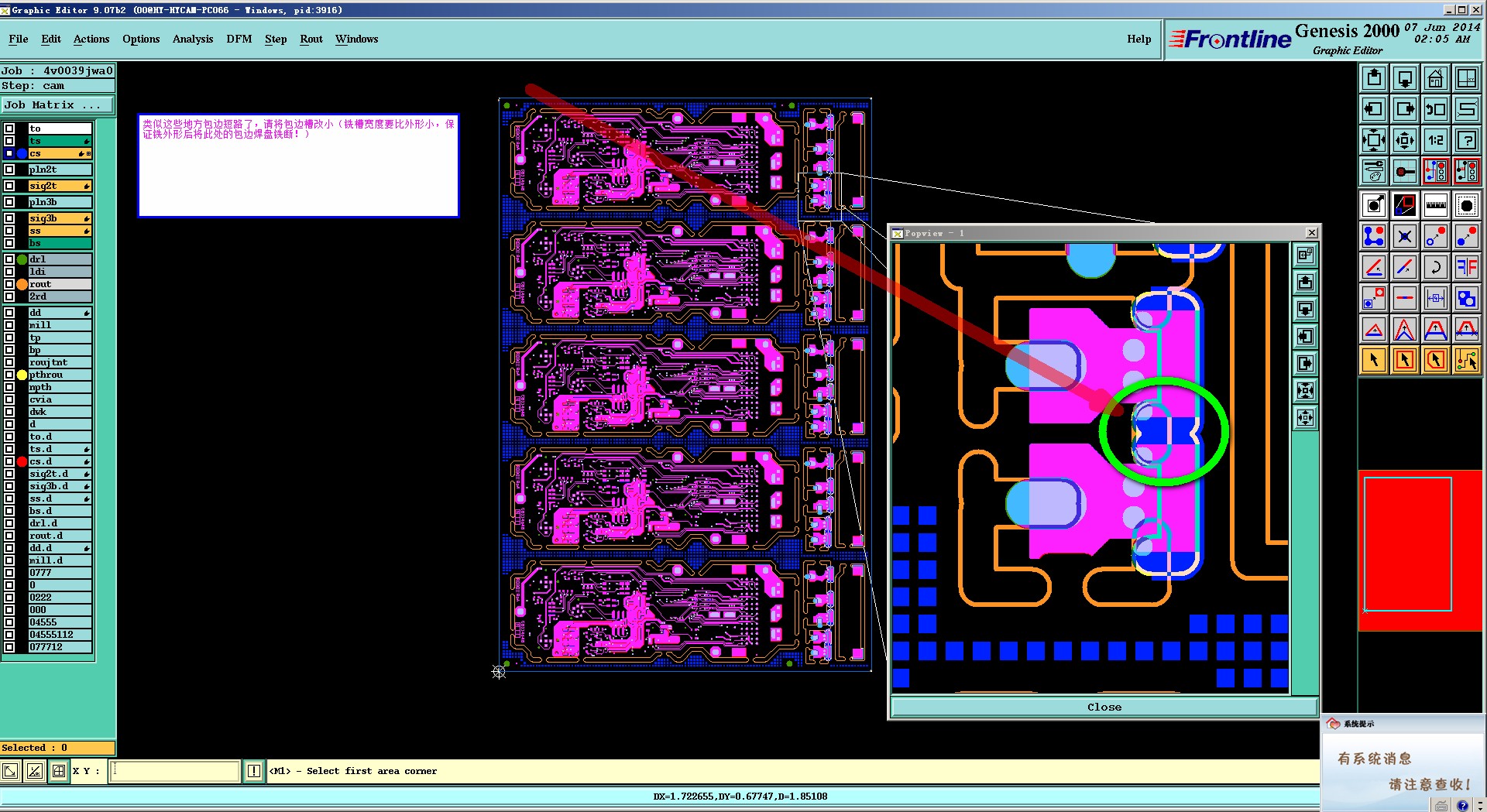
Task: Click the blue color dot of layer cs
Action: click(x=22, y=153)
